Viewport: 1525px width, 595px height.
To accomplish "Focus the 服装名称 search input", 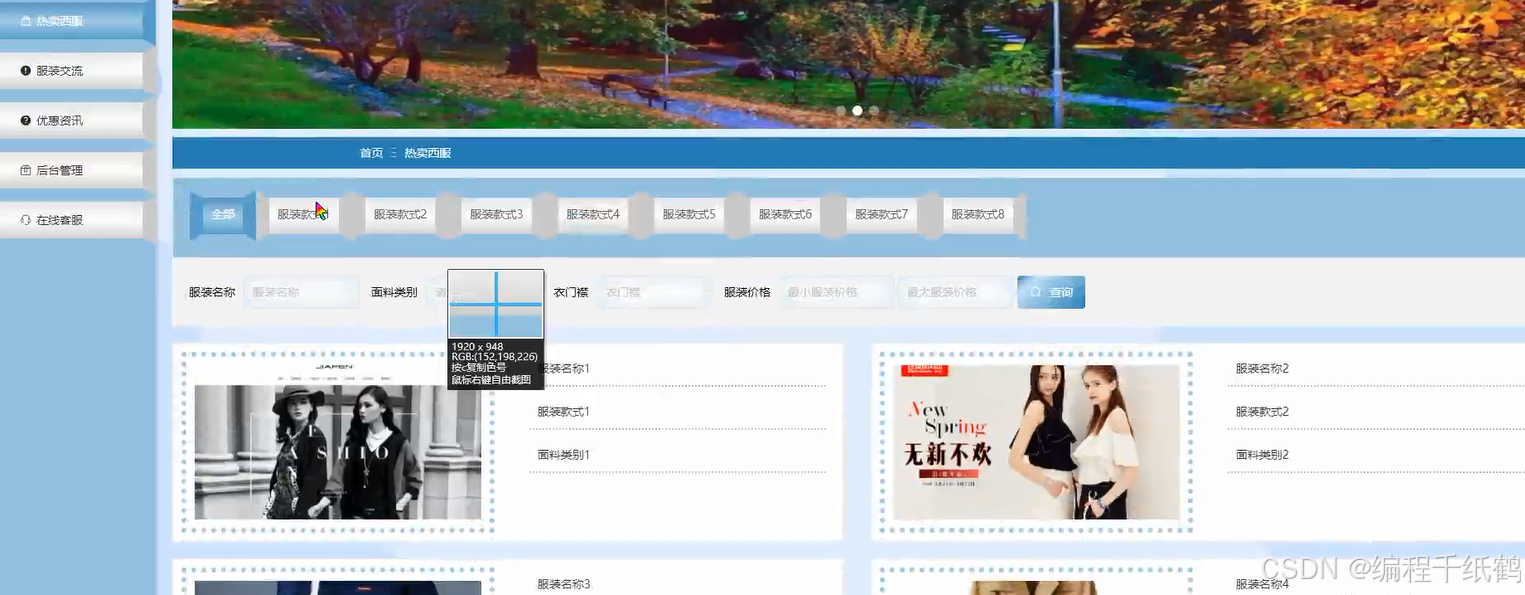I will point(301,292).
